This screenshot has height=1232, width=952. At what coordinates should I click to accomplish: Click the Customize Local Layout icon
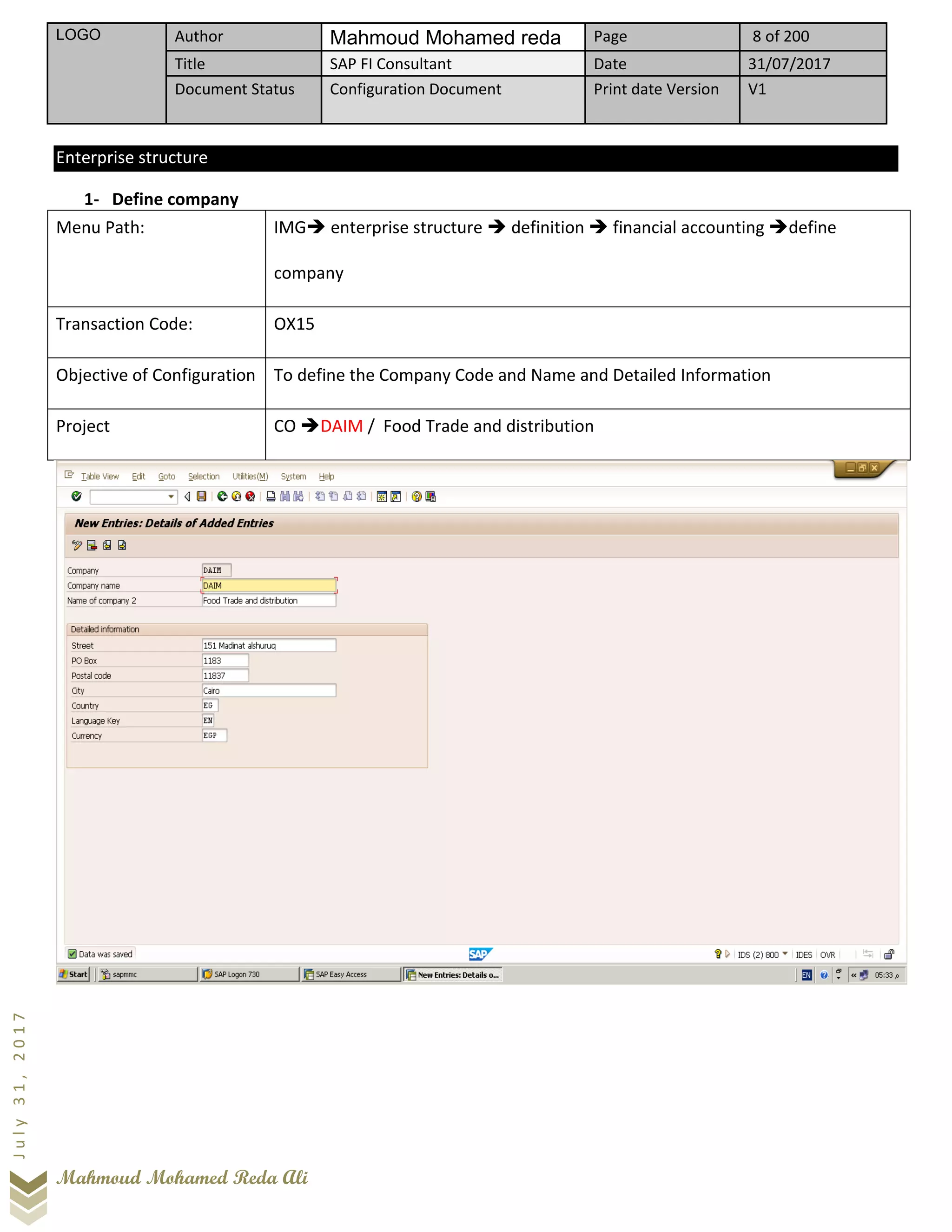(431, 497)
